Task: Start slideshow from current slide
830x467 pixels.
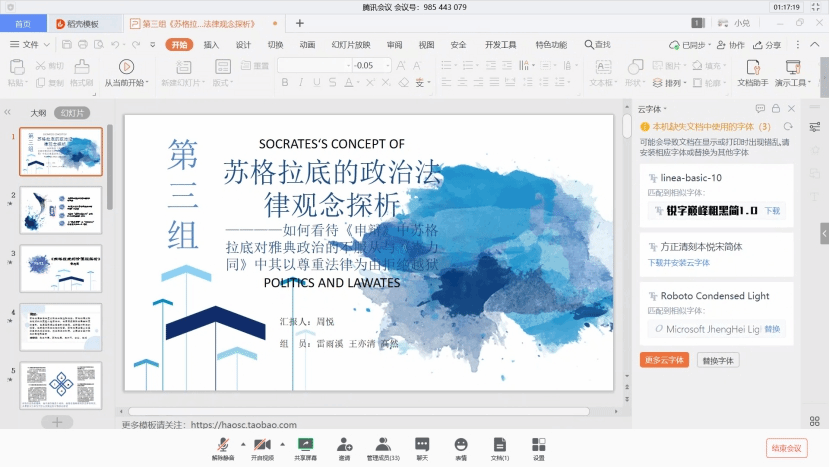Action: (125, 72)
